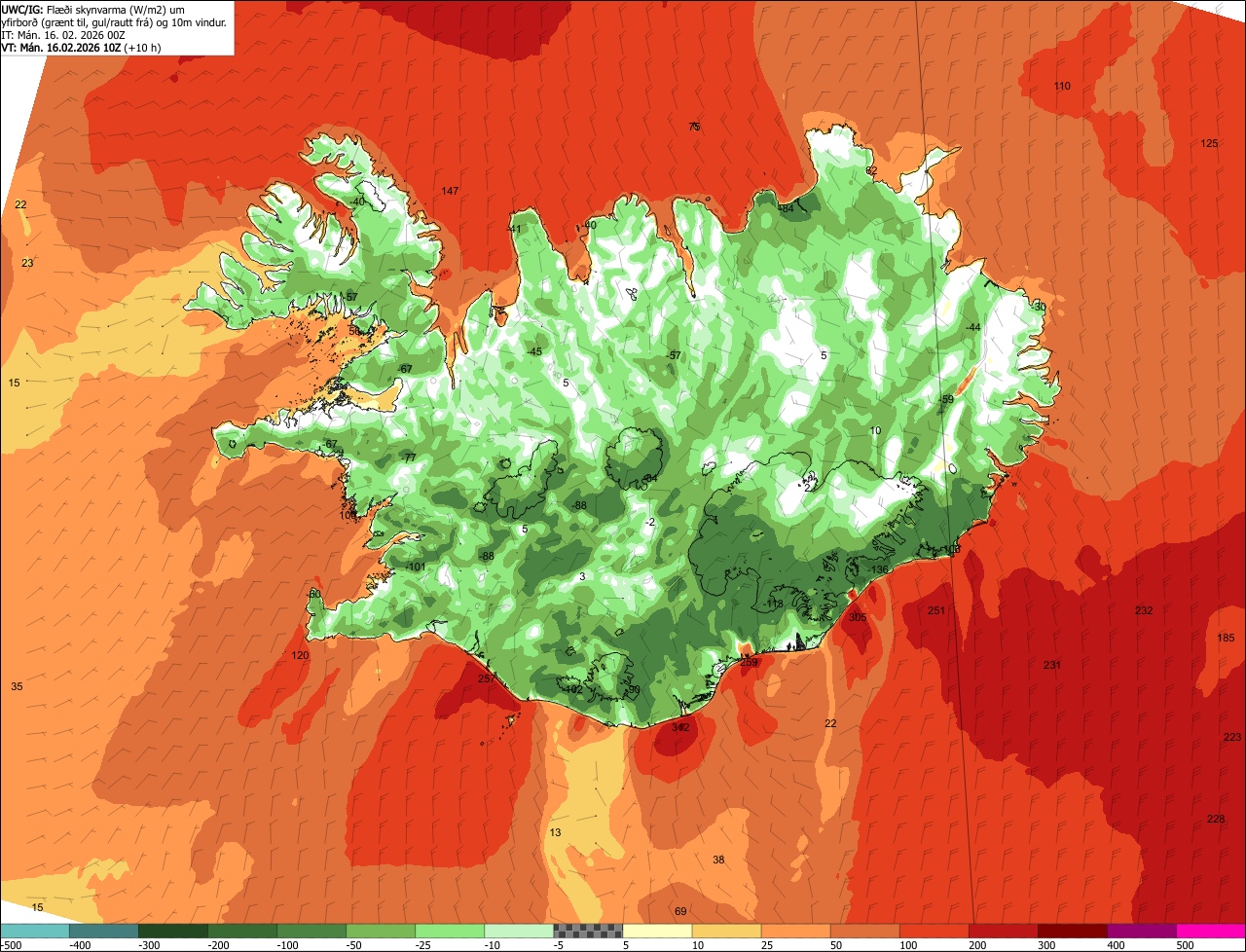Click the map value 23
1246x952 pixels.
pos(27,264)
